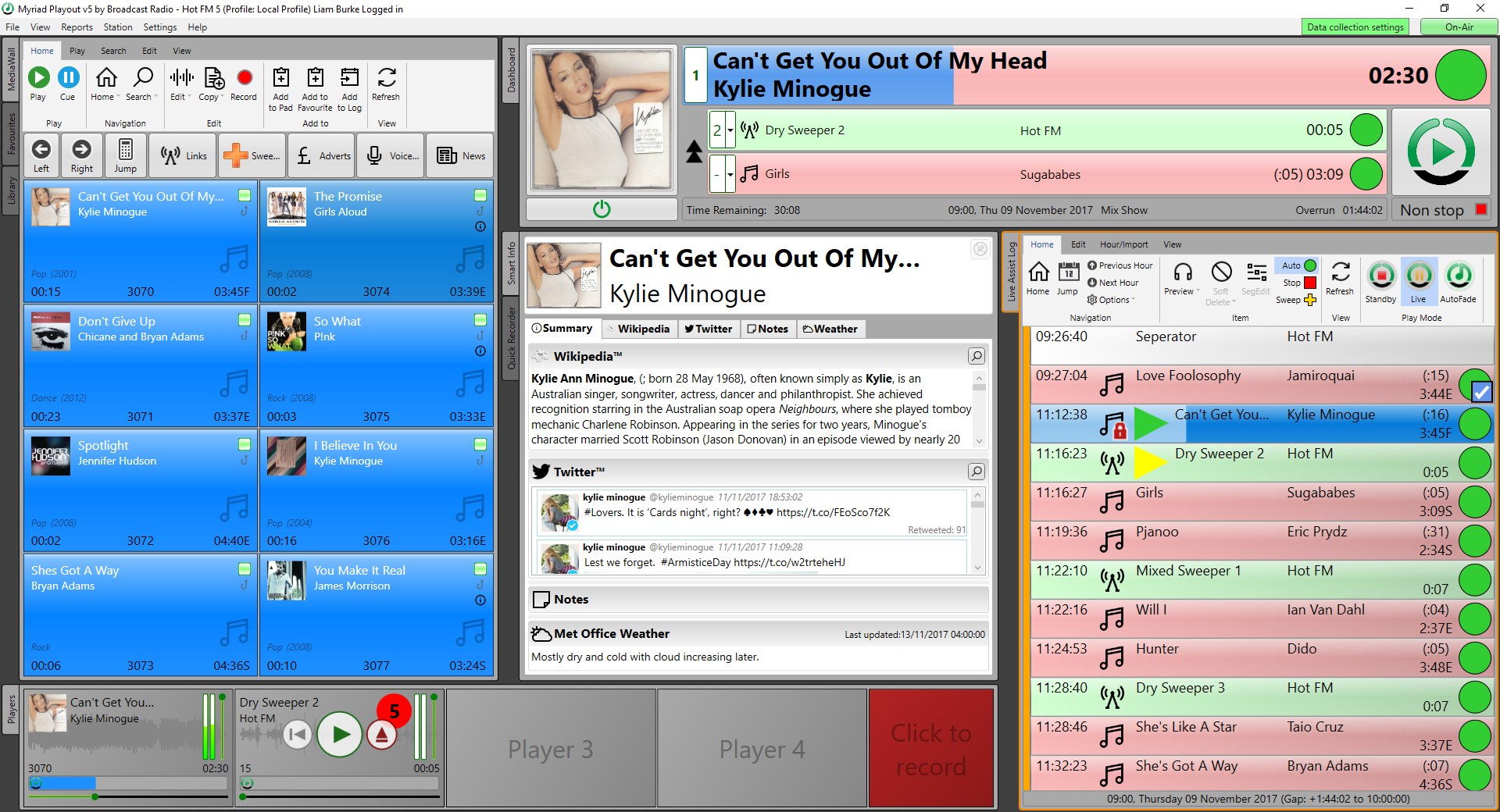Start recording with the red Record icon
The height and width of the screenshot is (812, 1500).
245,77
